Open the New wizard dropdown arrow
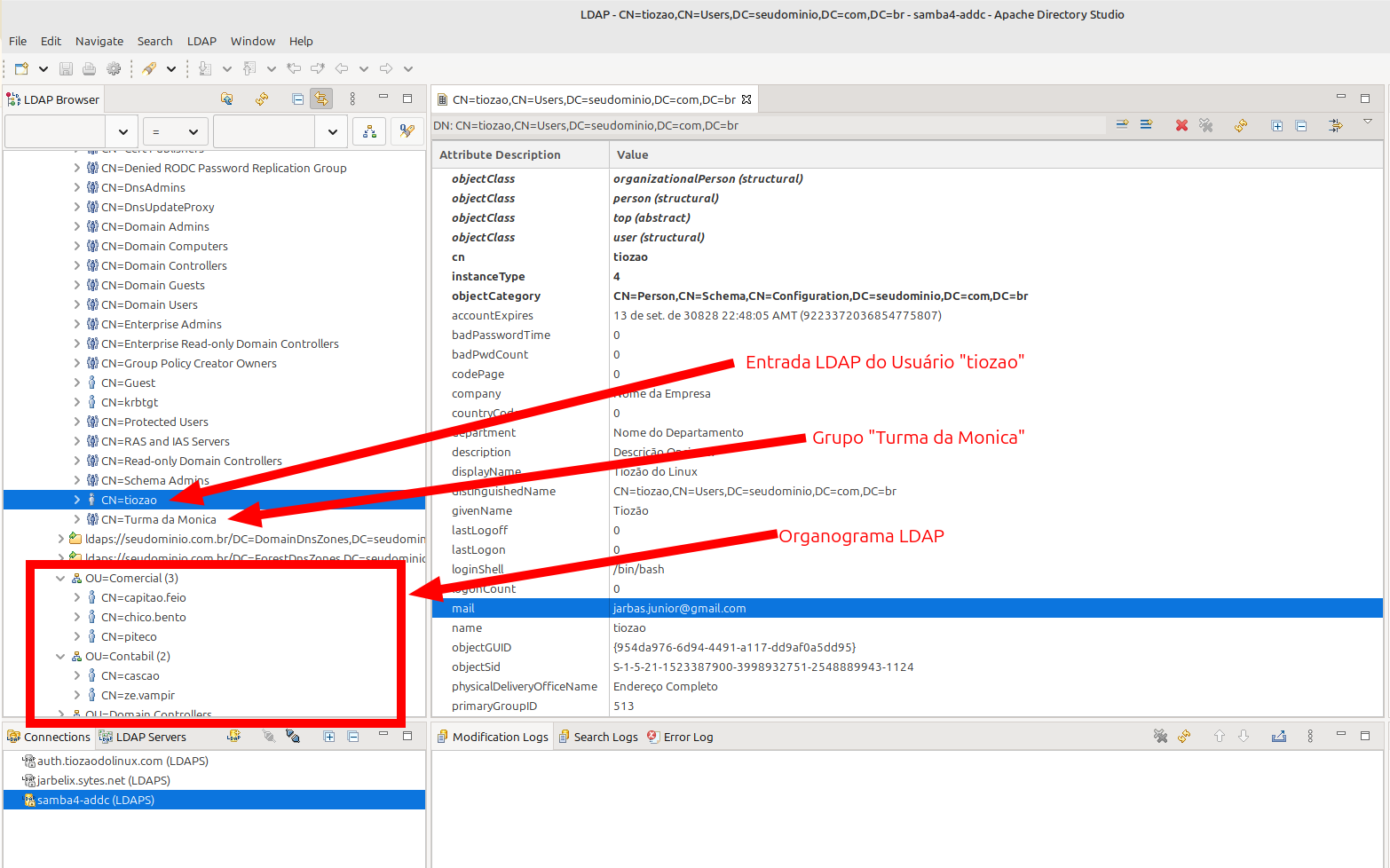The image size is (1390, 868). point(43,68)
